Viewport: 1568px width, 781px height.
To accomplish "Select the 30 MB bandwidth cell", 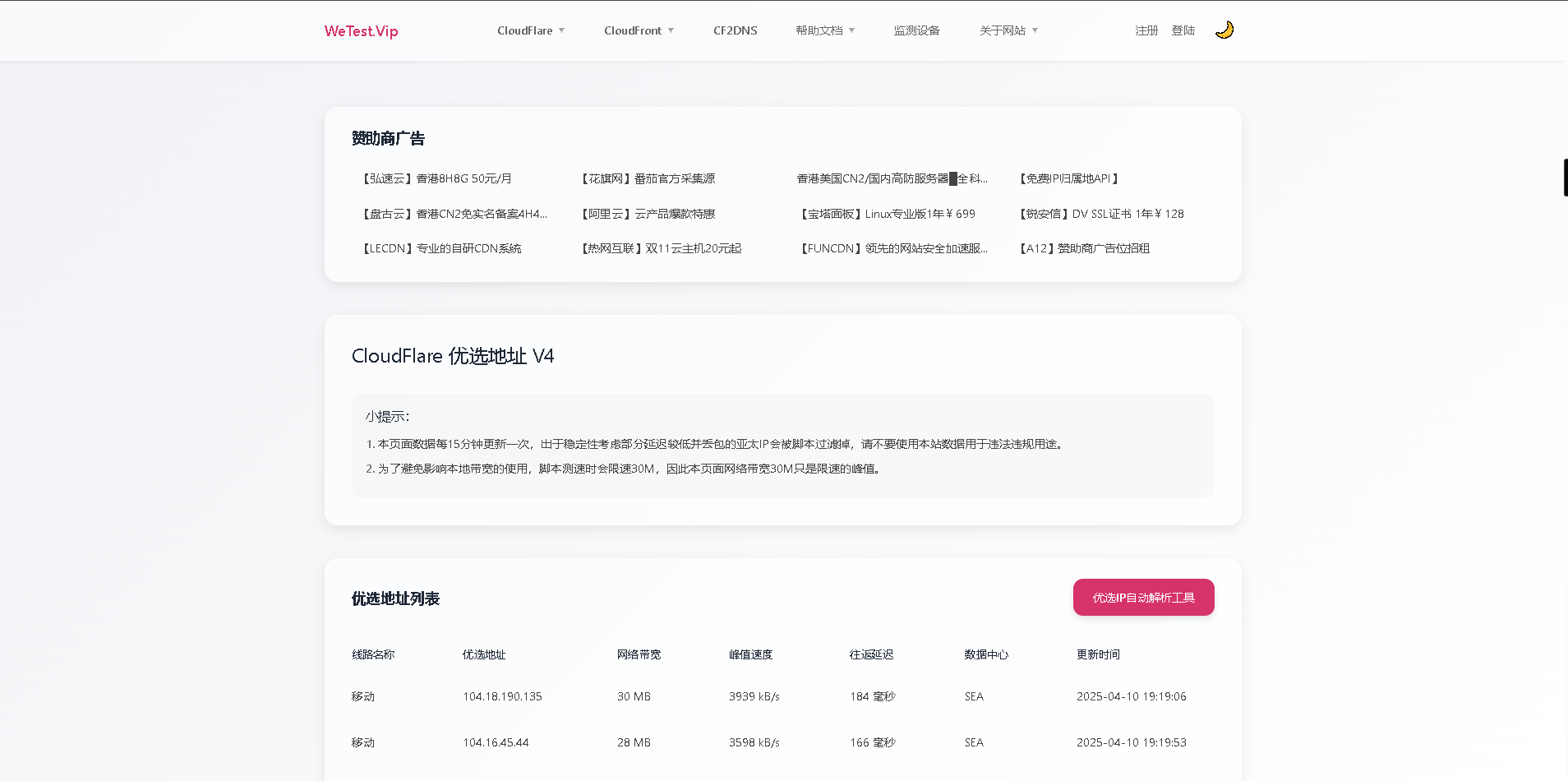I will click(x=634, y=696).
